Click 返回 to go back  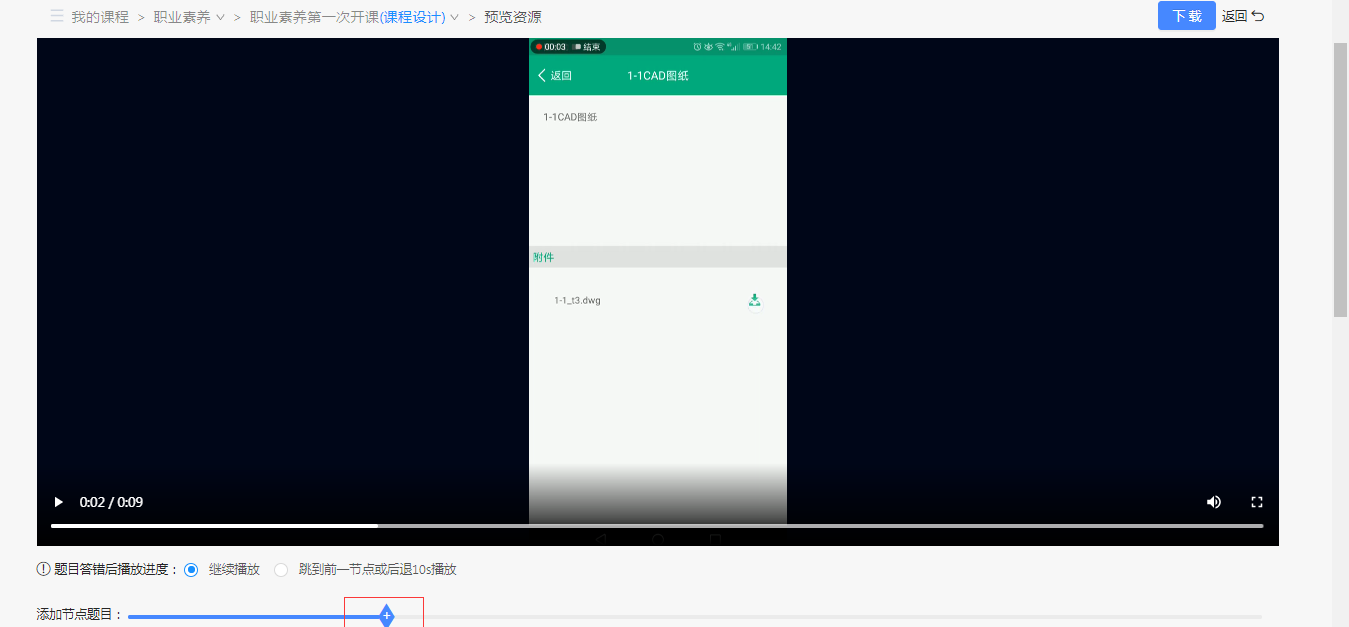1243,16
